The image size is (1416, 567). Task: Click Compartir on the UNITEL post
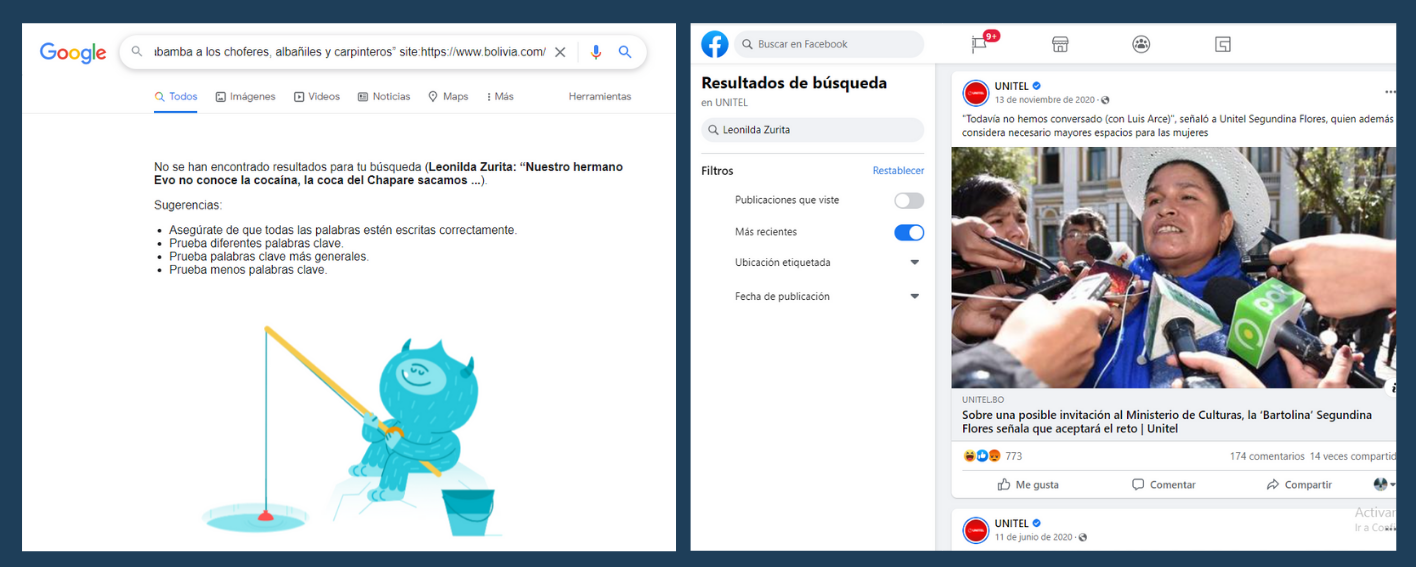pyautogui.click(x=1299, y=485)
